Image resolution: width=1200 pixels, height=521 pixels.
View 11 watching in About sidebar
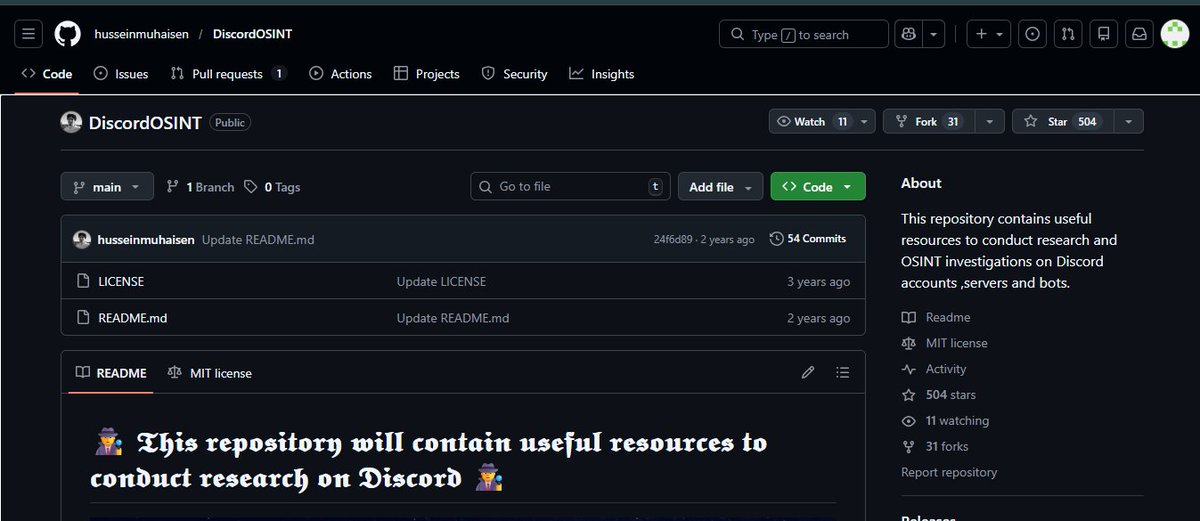tap(945, 421)
